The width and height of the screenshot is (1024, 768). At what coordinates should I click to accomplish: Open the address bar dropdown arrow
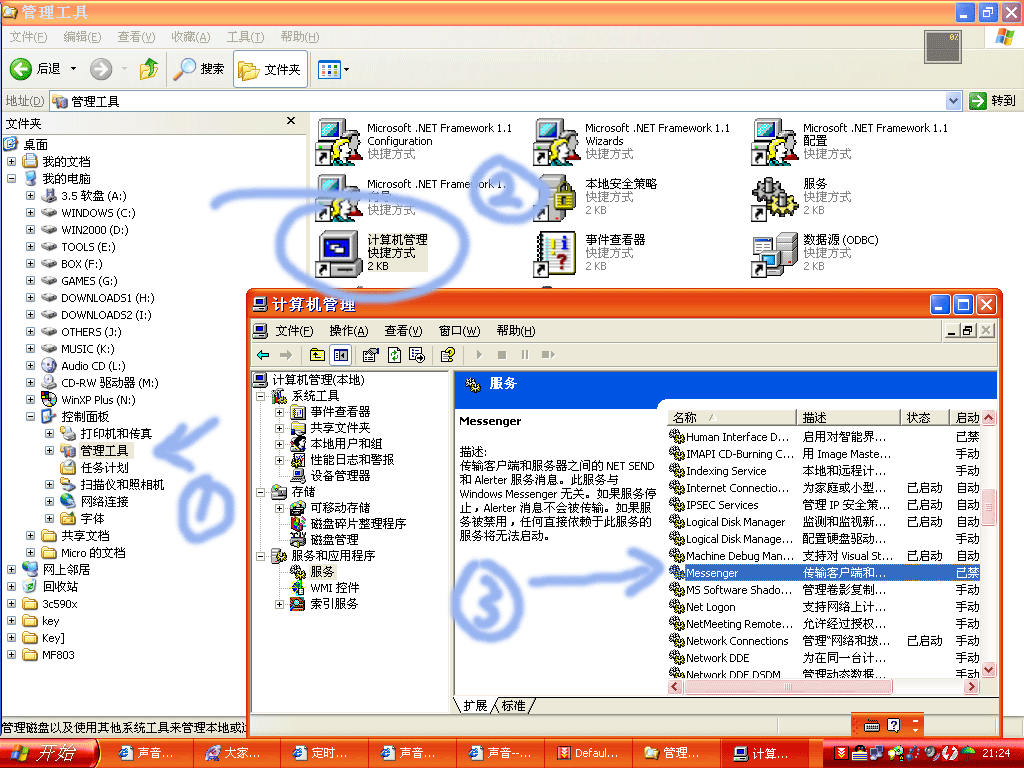pos(953,101)
